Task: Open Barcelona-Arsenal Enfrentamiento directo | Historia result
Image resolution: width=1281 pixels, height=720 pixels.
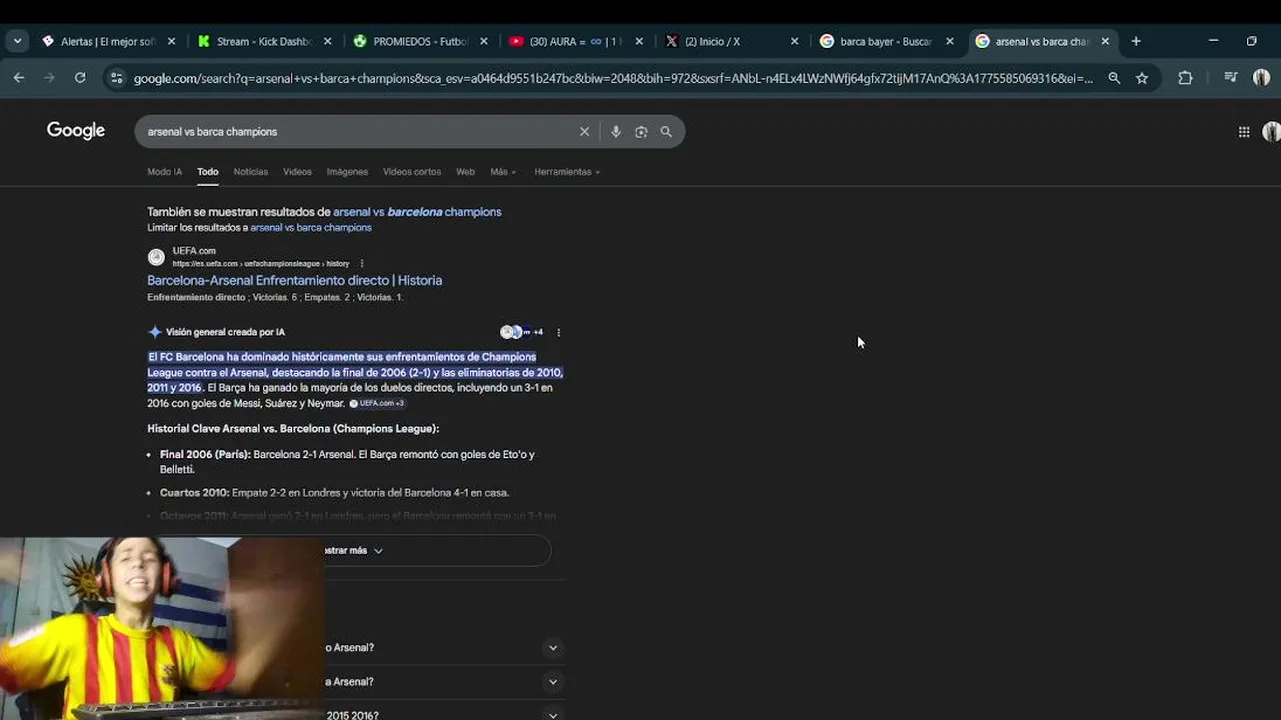Action: [294, 281]
